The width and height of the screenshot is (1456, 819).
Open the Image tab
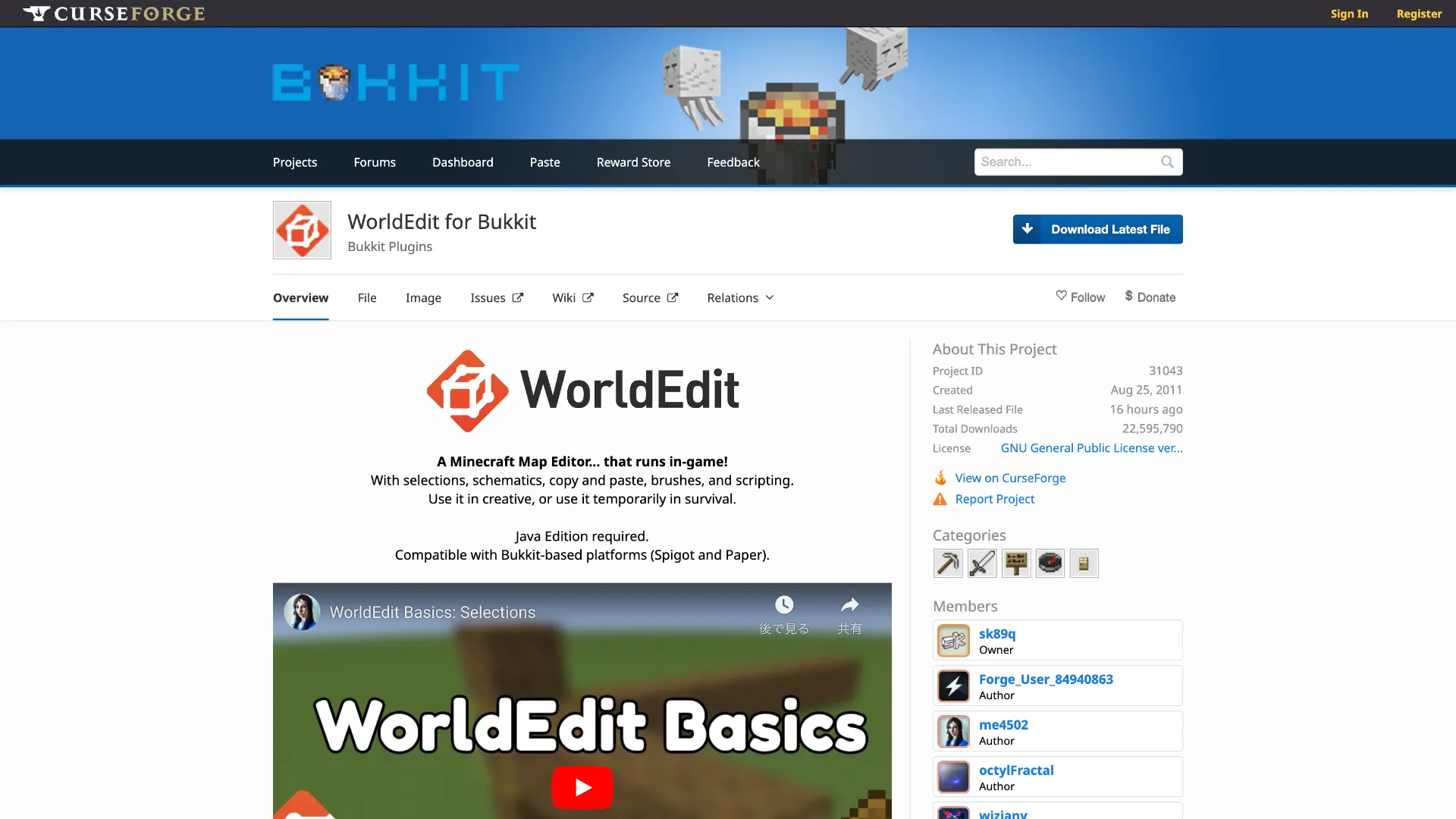[423, 297]
